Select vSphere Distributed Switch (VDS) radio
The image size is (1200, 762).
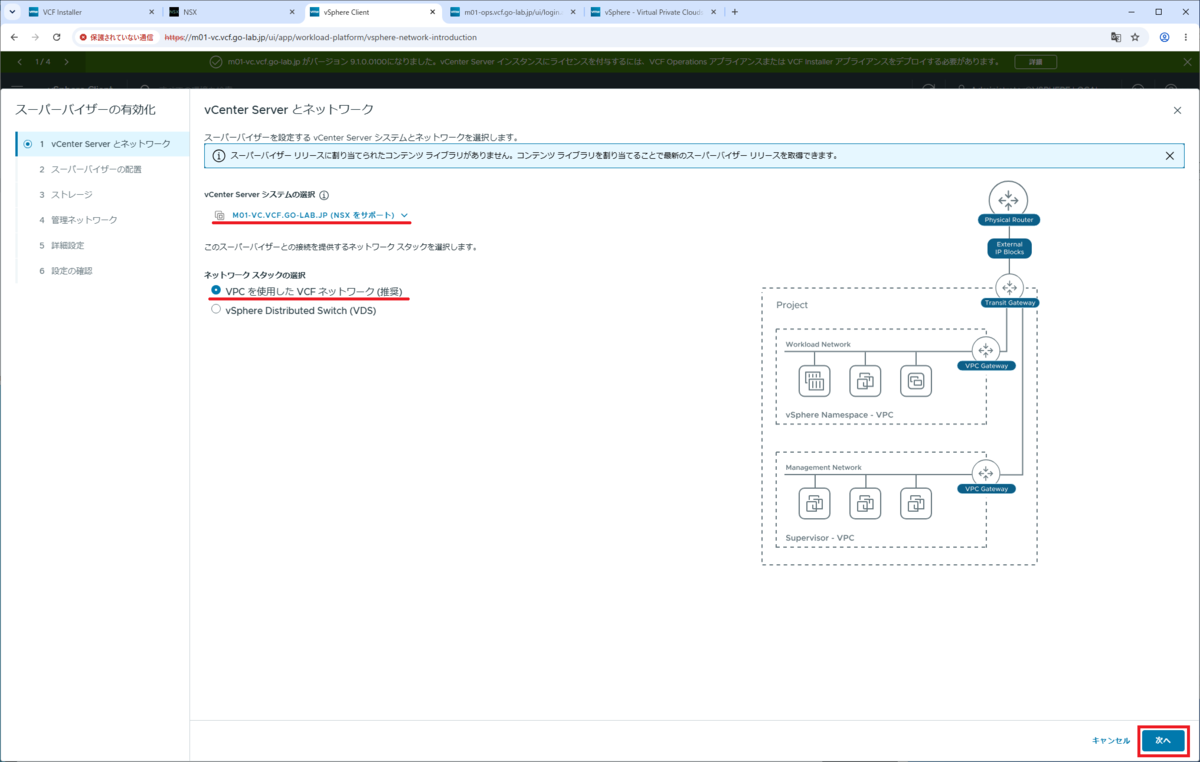pos(216,310)
